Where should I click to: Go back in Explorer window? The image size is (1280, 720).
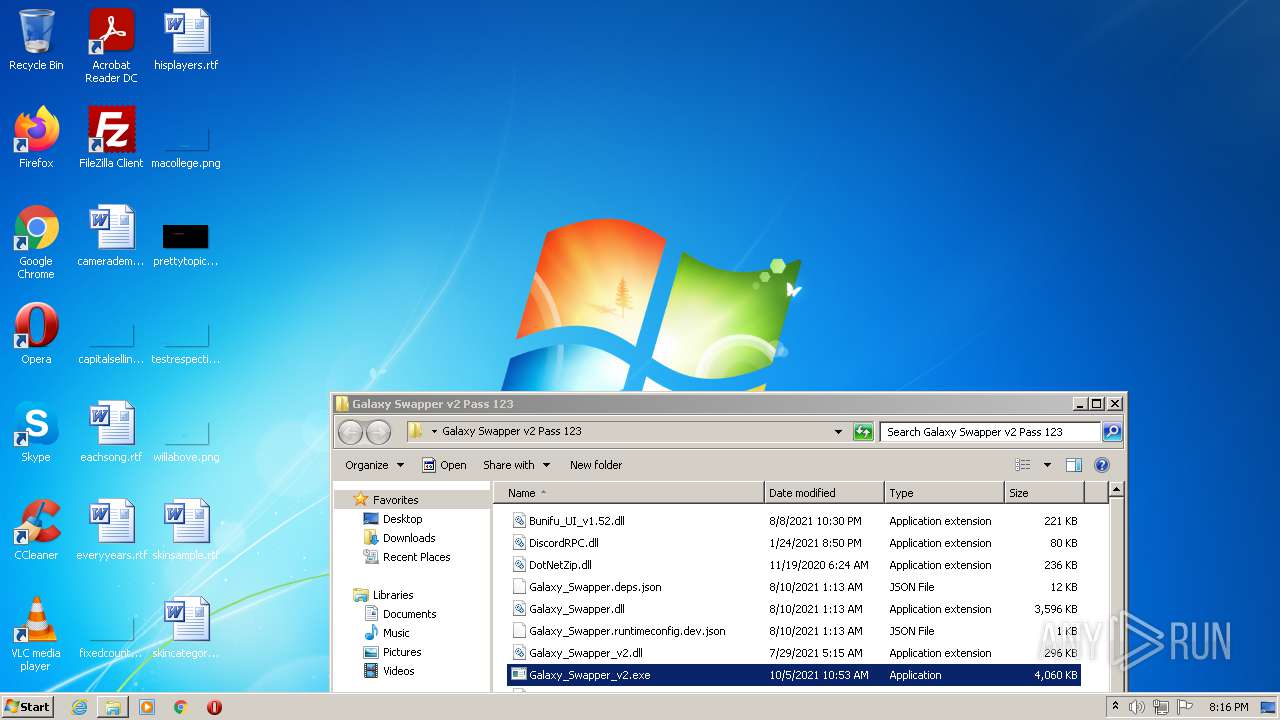(350, 432)
